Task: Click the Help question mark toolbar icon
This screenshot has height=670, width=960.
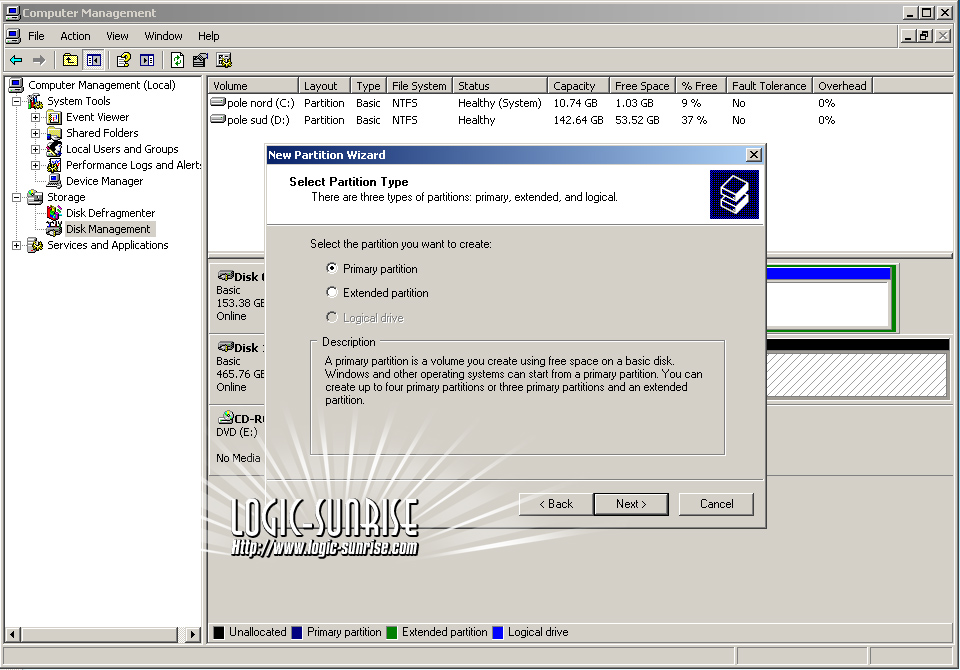Action: click(123, 60)
